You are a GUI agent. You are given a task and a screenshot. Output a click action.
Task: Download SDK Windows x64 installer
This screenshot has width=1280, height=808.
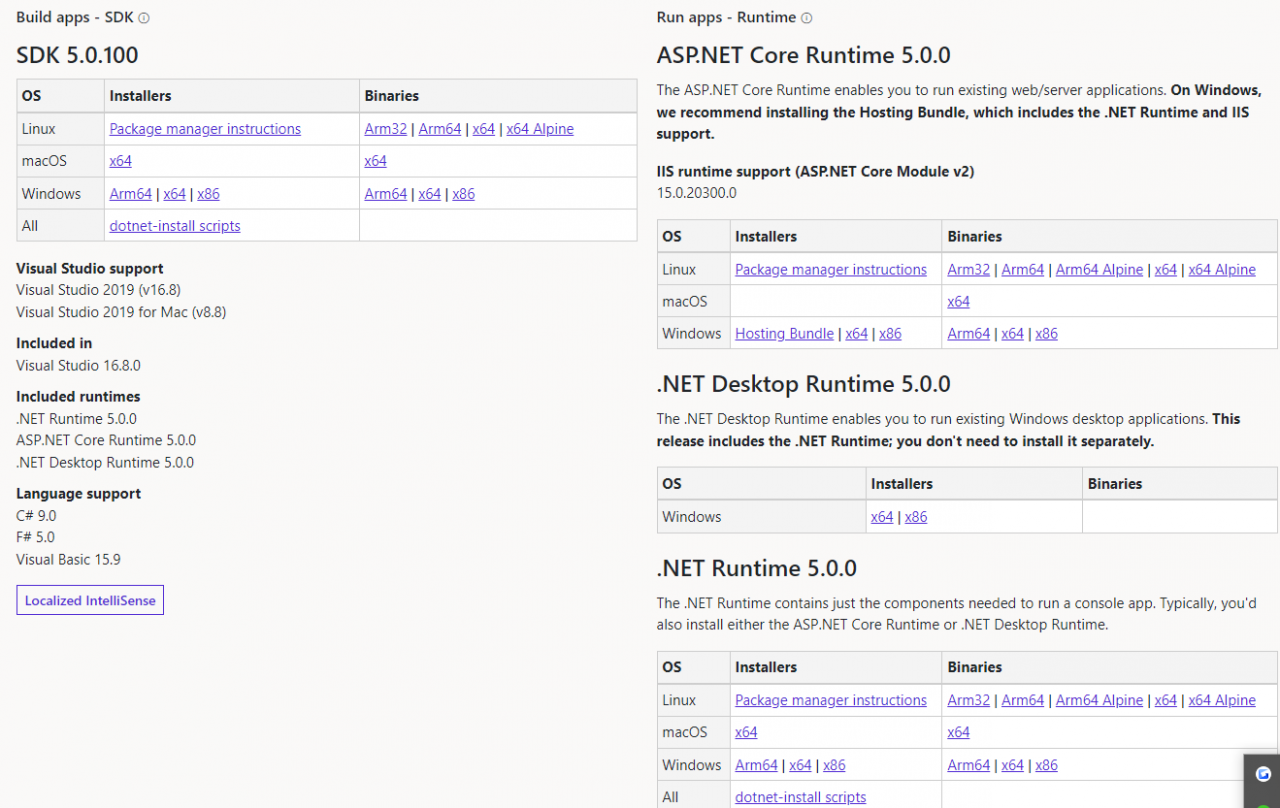175,194
